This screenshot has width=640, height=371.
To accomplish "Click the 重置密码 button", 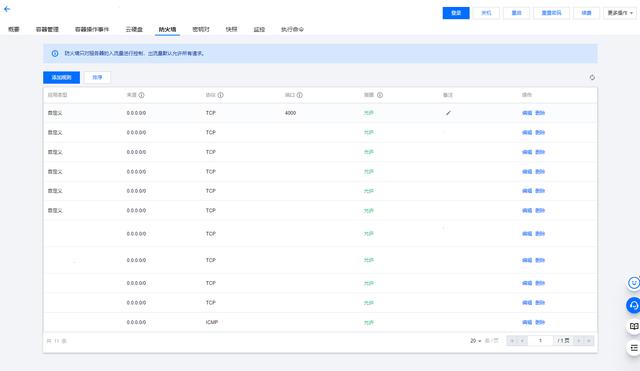I will (x=551, y=13).
